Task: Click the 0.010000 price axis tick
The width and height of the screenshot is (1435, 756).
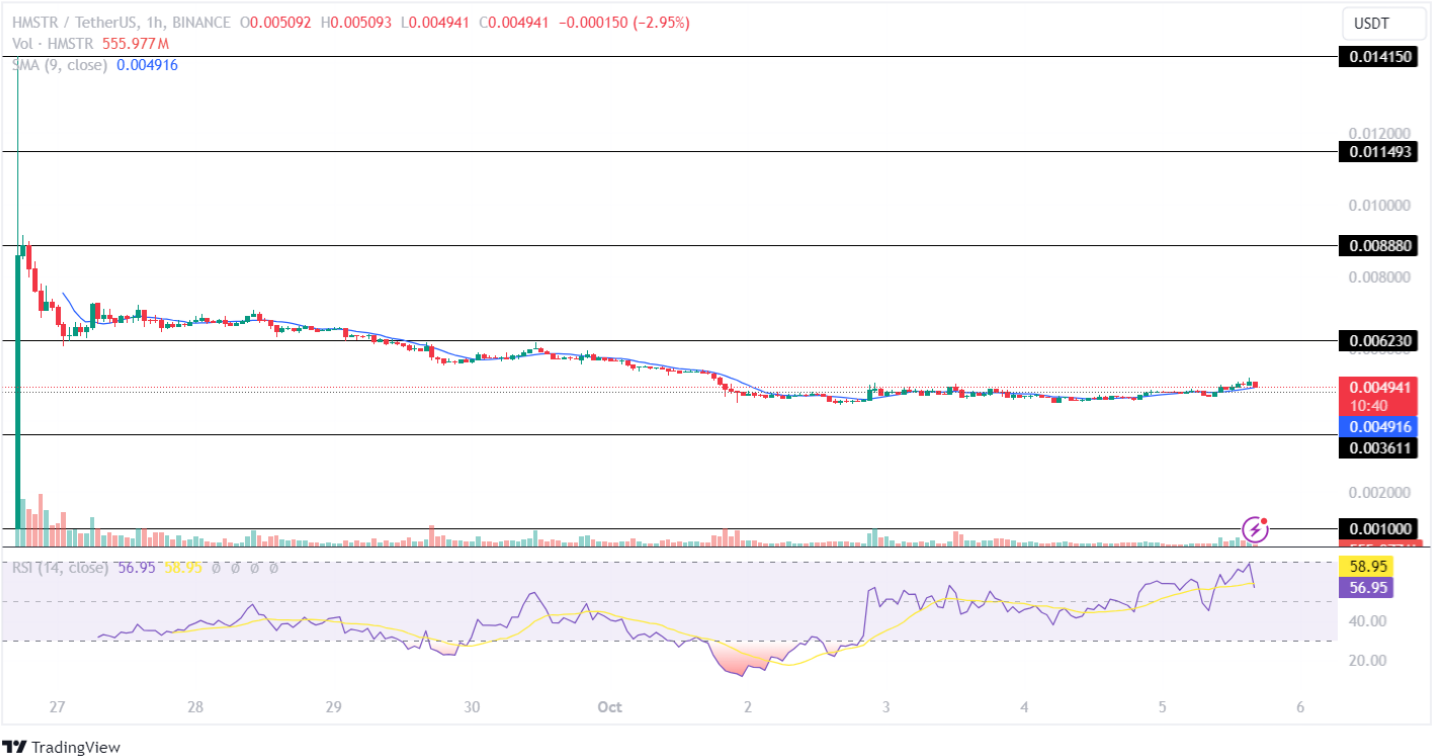Action: [1379, 205]
